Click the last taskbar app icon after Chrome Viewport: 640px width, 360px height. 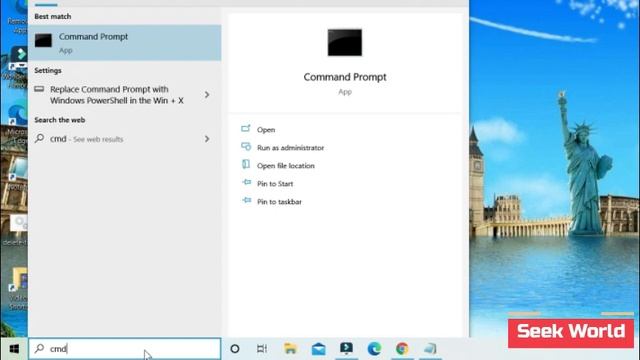click(430, 349)
